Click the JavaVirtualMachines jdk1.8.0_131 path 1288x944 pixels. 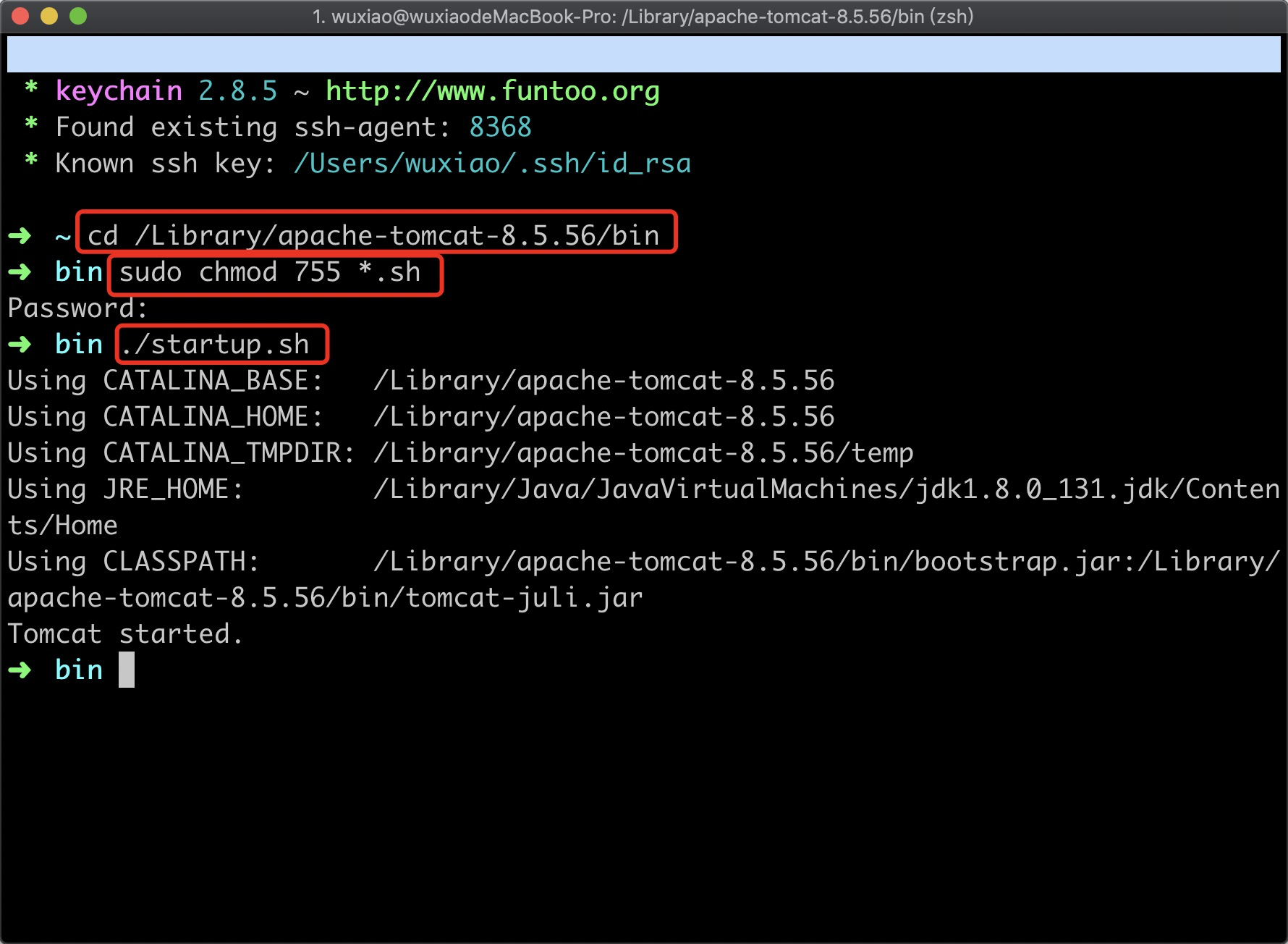click(x=827, y=489)
